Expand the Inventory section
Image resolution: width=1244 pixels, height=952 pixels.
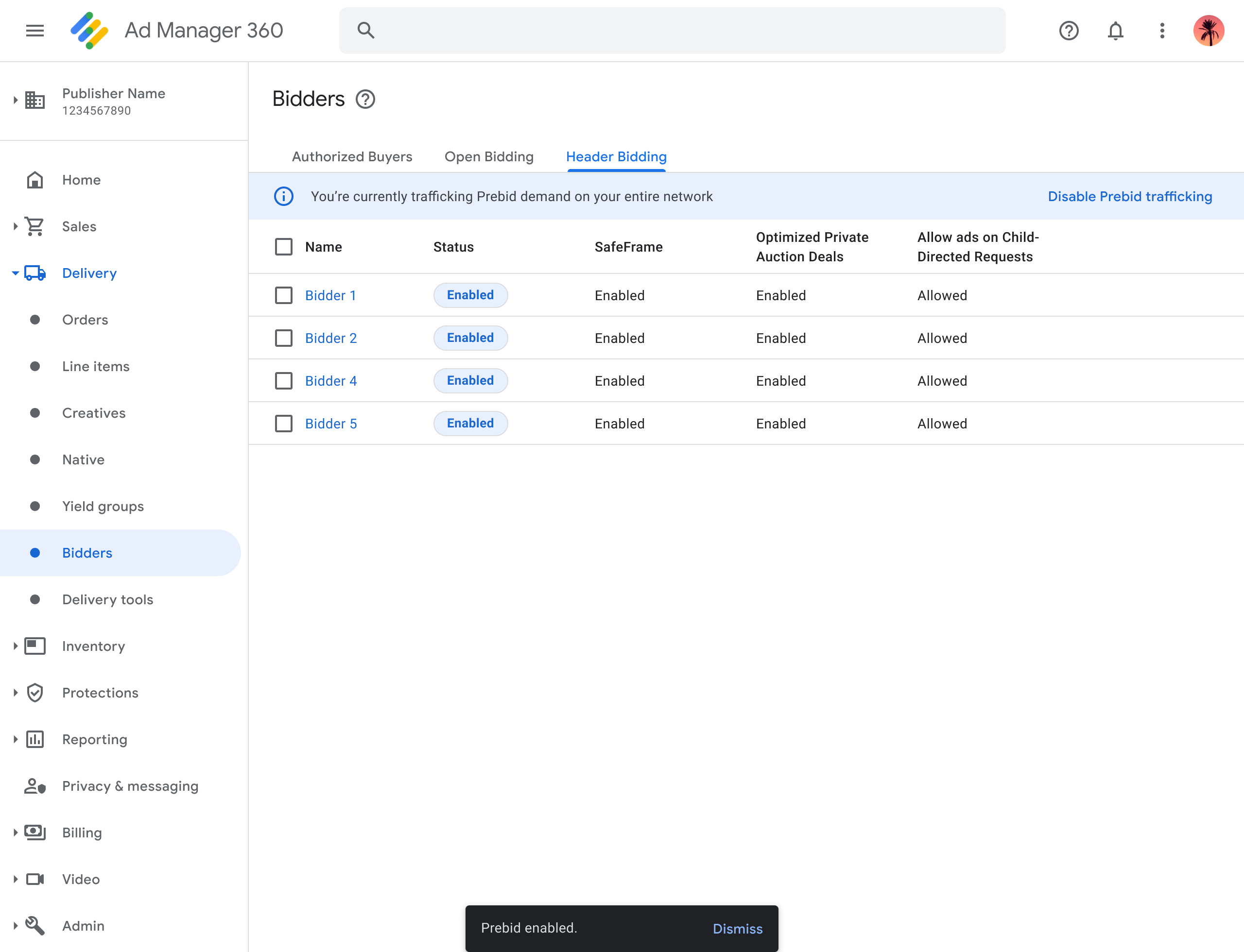[16, 646]
